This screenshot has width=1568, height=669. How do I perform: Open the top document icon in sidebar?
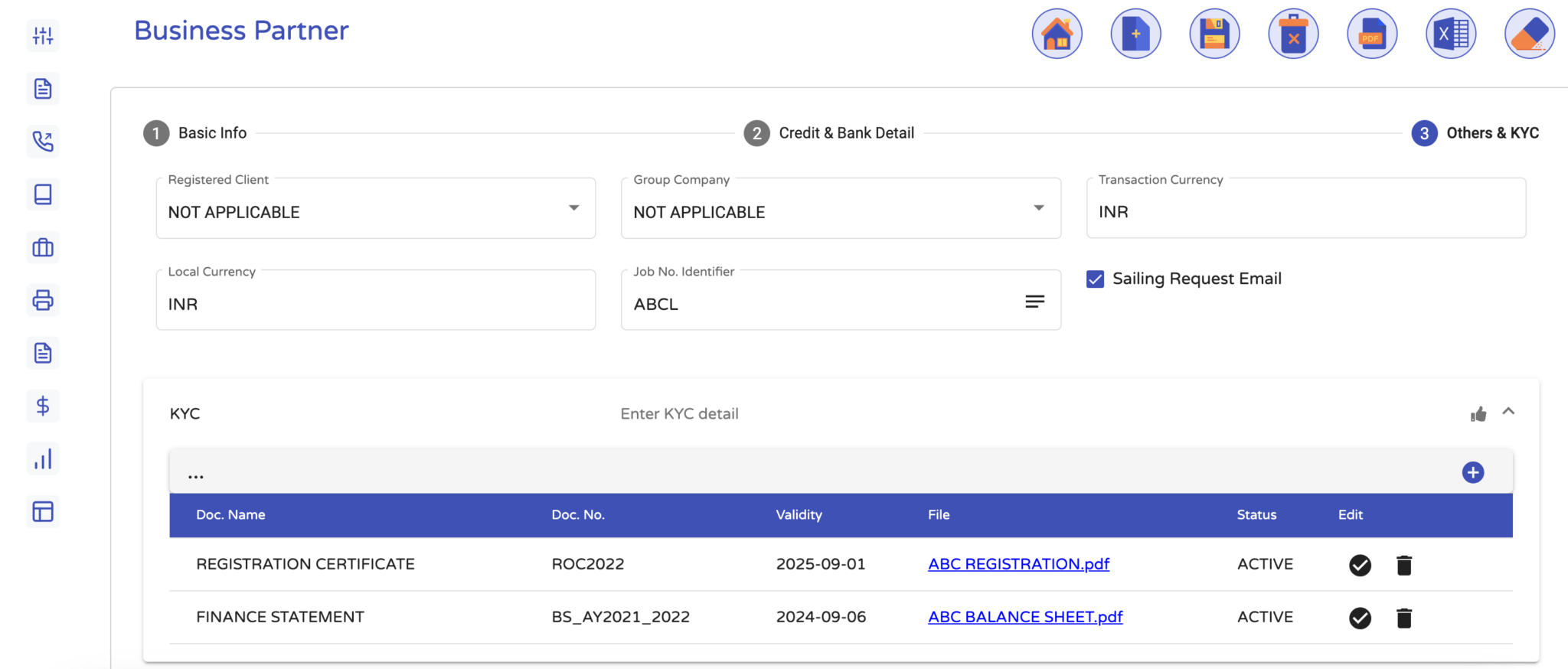click(x=43, y=89)
